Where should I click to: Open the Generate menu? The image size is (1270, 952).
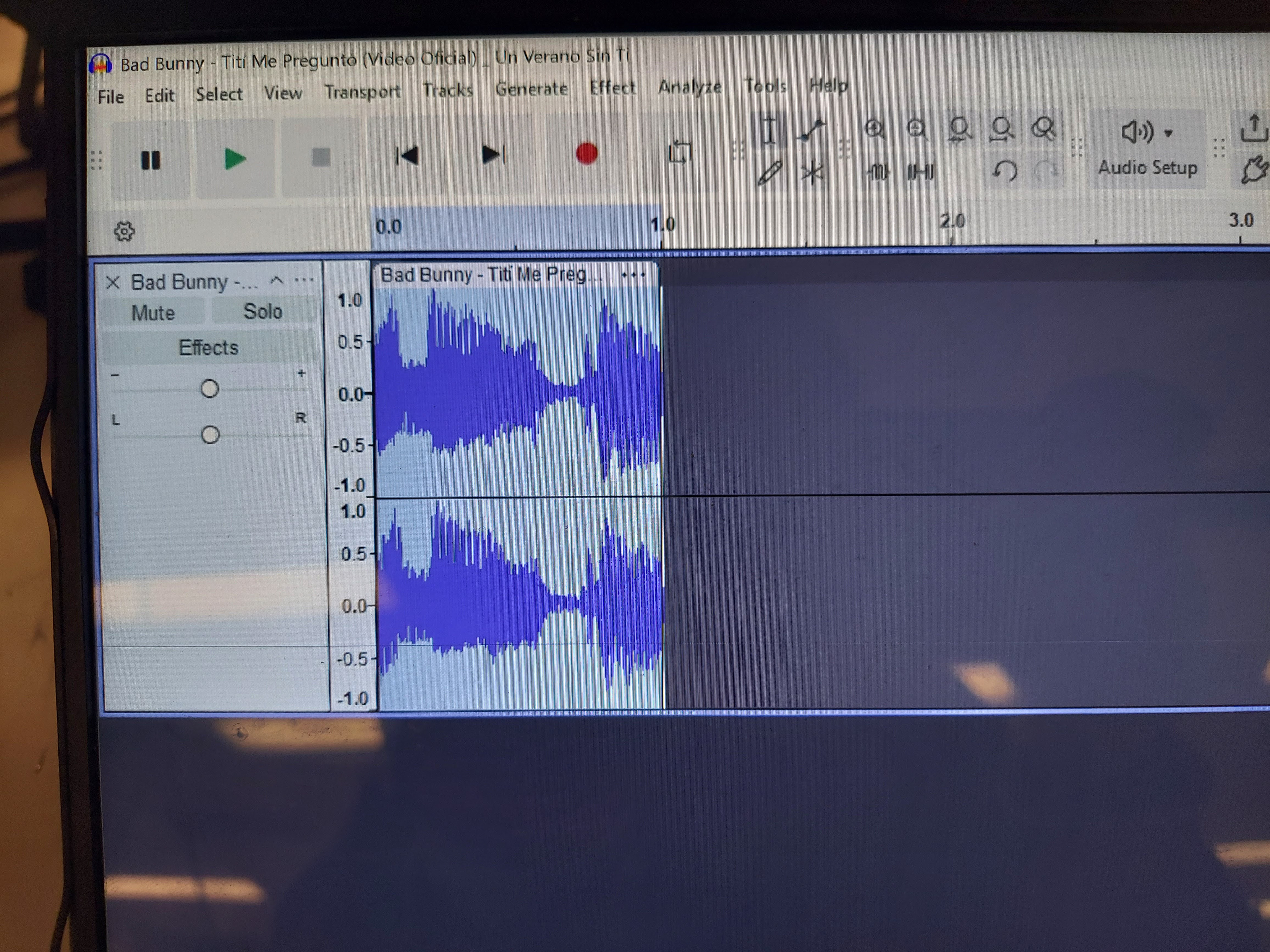531,89
